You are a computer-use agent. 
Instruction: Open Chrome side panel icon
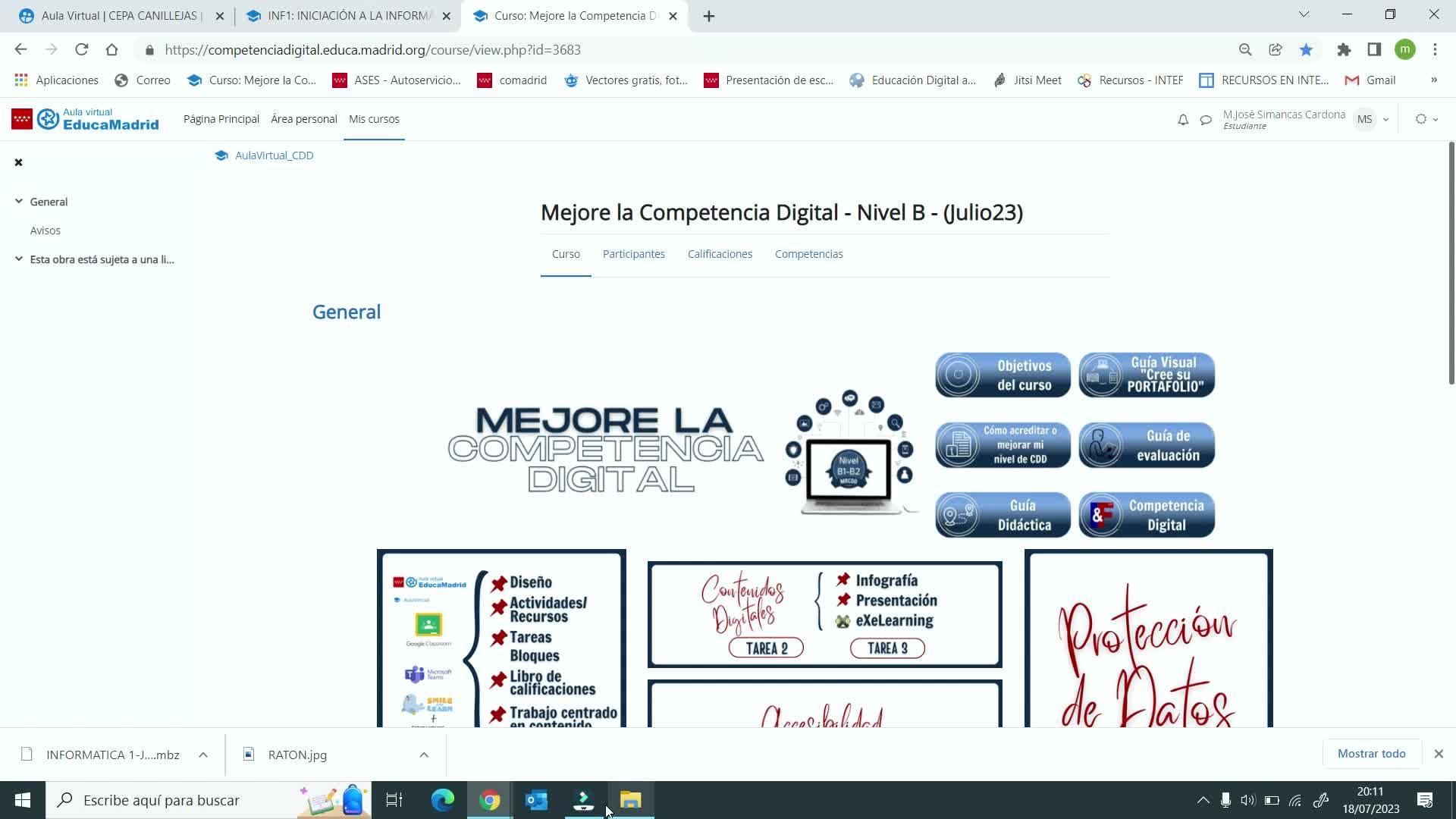pyautogui.click(x=1374, y=50)
